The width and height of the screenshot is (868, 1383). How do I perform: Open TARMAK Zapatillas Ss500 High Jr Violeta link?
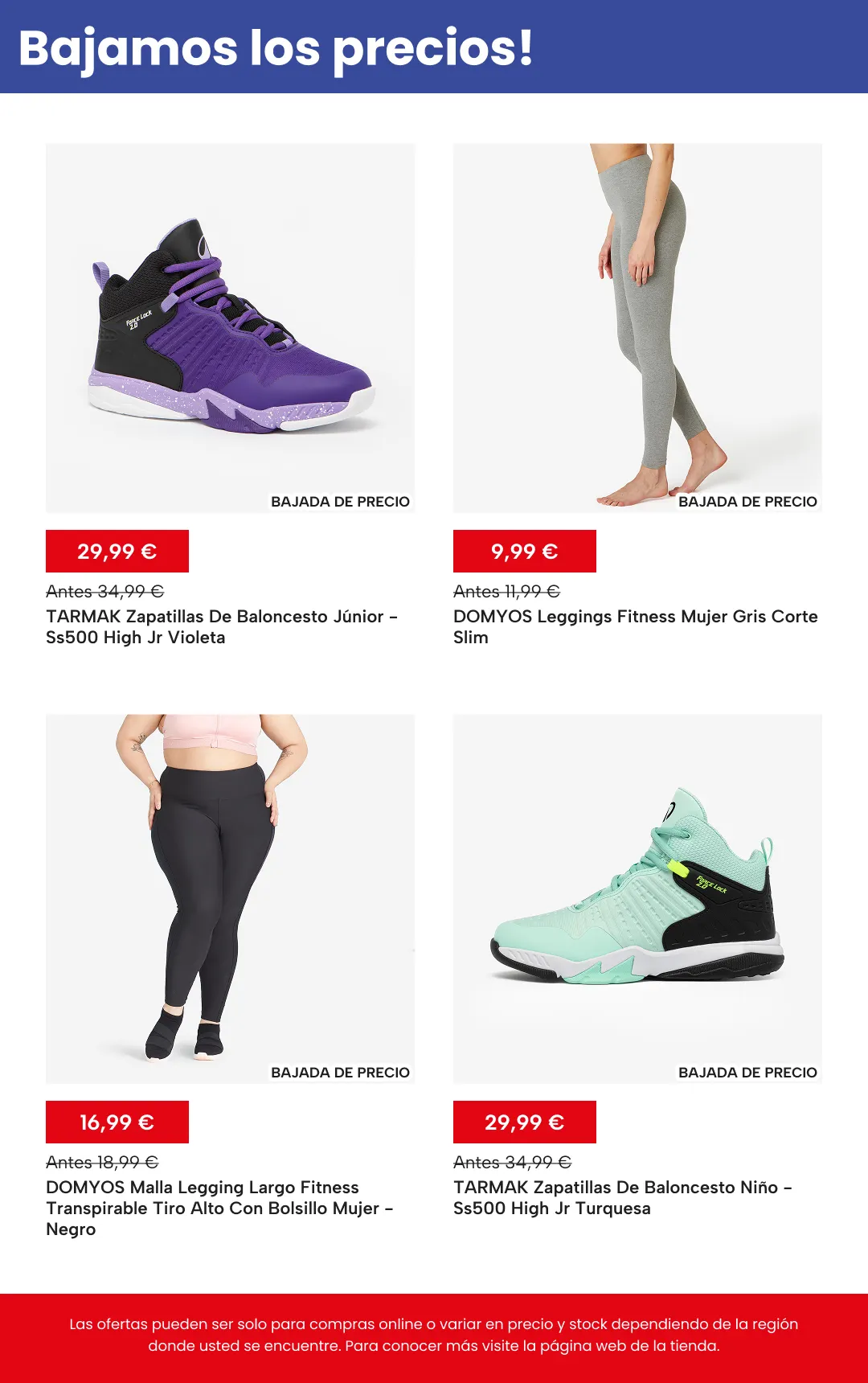coord(222,627)
